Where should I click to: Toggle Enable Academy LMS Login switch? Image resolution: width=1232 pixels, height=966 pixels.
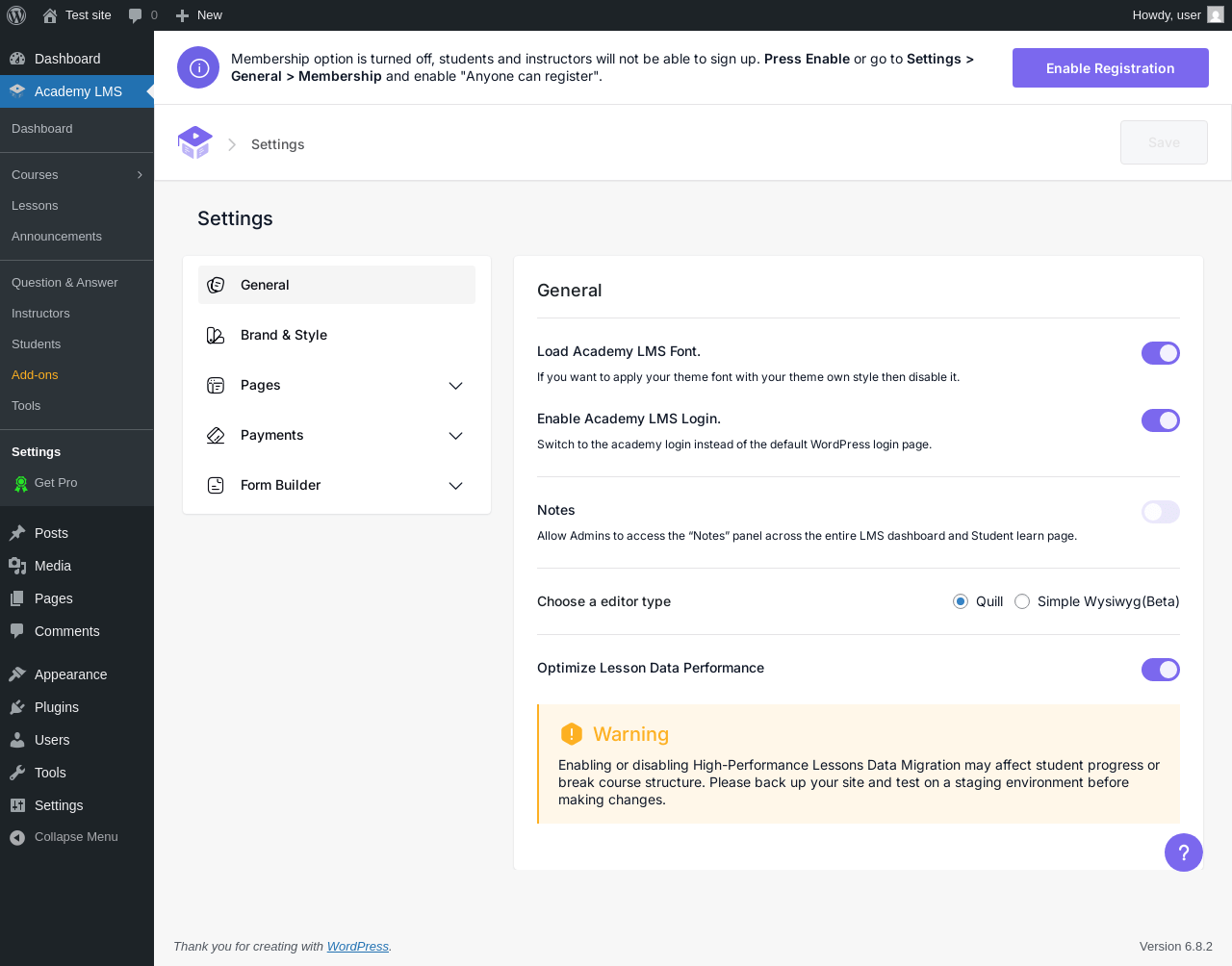point(1161,420)
